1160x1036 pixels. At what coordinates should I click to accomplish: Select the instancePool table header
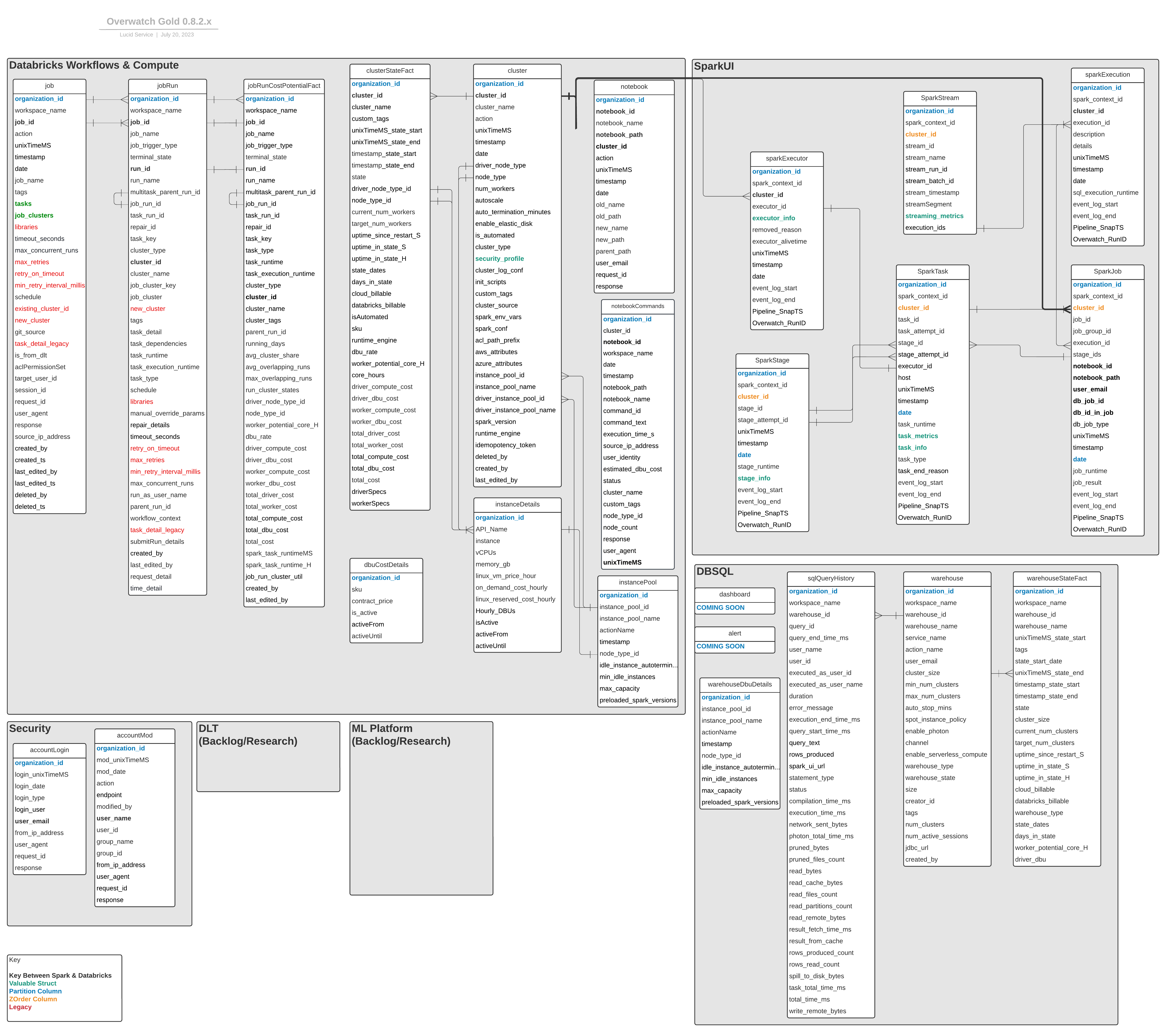point(637,583)
